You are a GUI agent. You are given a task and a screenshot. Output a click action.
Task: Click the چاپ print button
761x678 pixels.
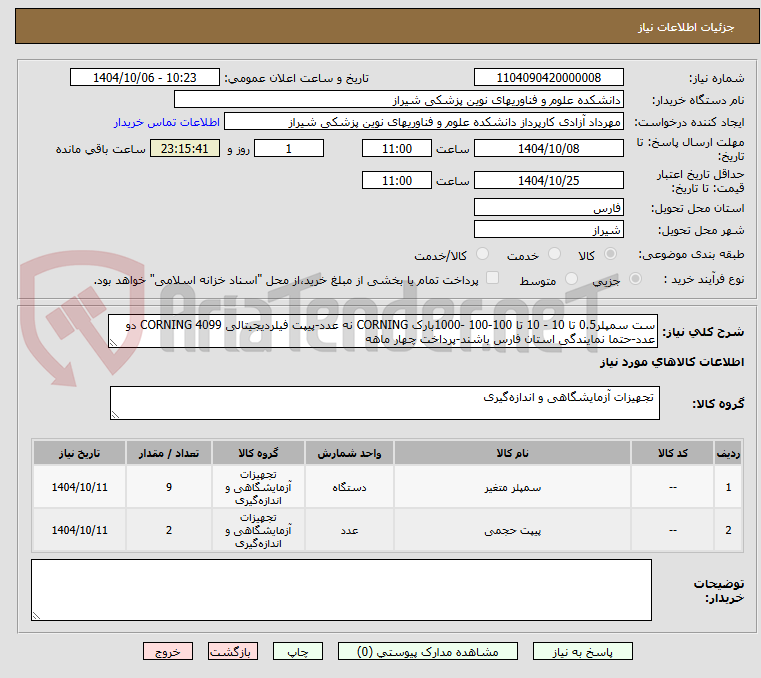pyautogui.click(x=298, y=651)
